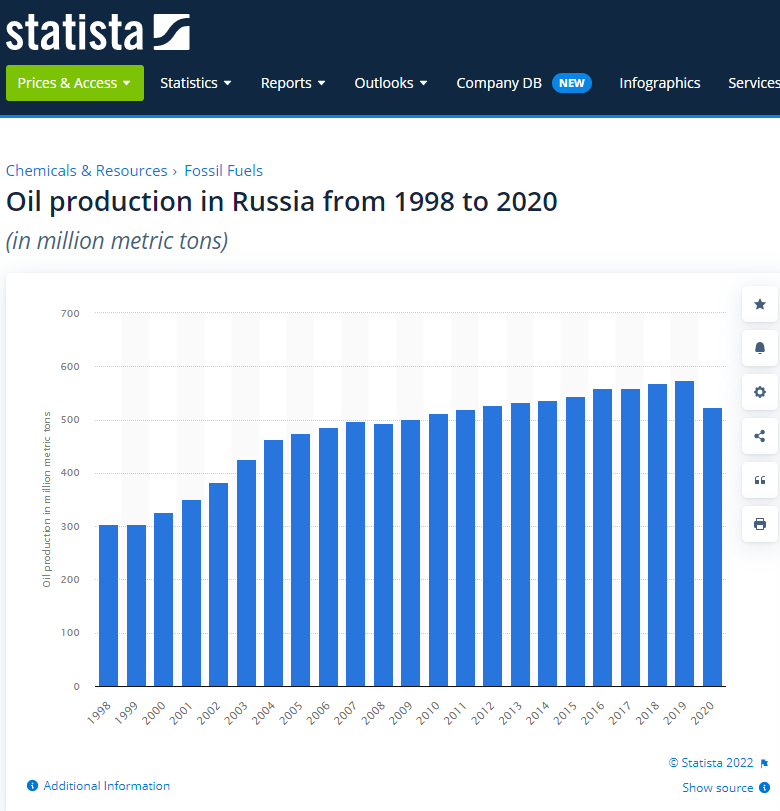This screenshot has width=780, height=811.
Task: Open chart settings gear icon
Action: pyautogui.click(x=760, y=392)
